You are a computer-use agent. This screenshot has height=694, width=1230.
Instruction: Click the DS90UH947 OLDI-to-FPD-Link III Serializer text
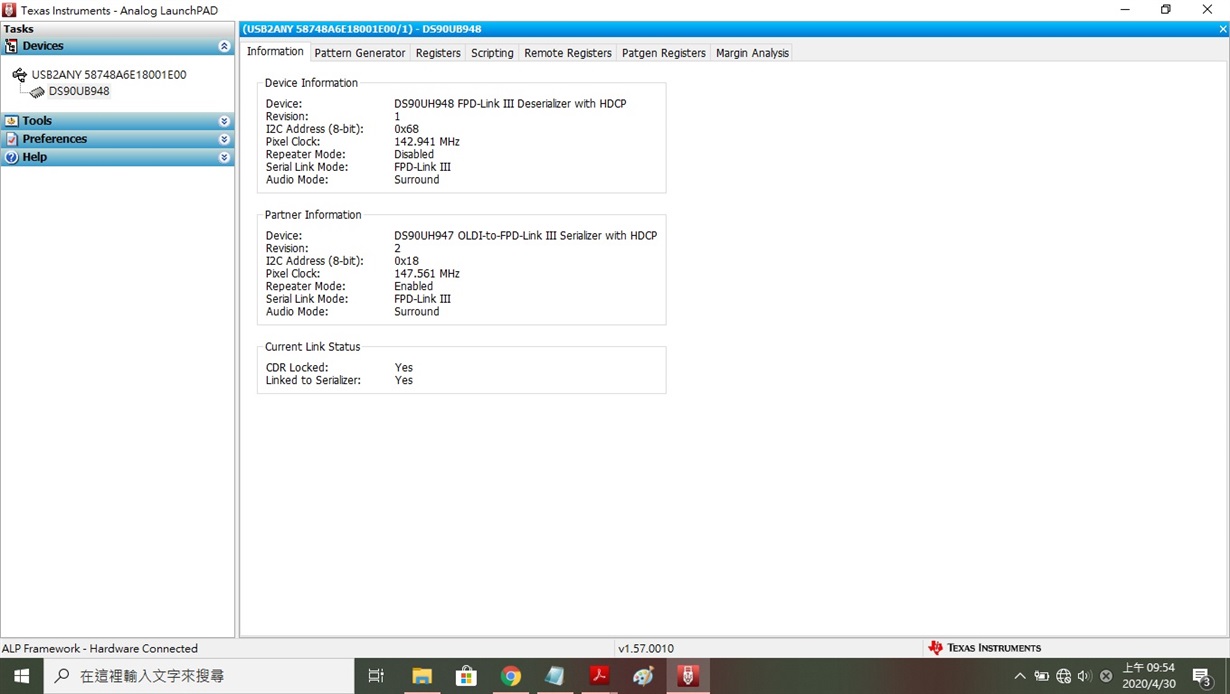pos(526,236)
